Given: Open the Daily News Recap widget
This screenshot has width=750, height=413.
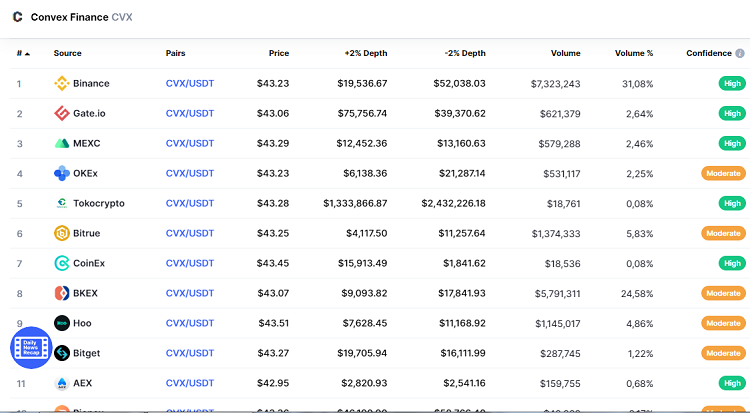Looking at the screenshot, I should coord(30,347).
